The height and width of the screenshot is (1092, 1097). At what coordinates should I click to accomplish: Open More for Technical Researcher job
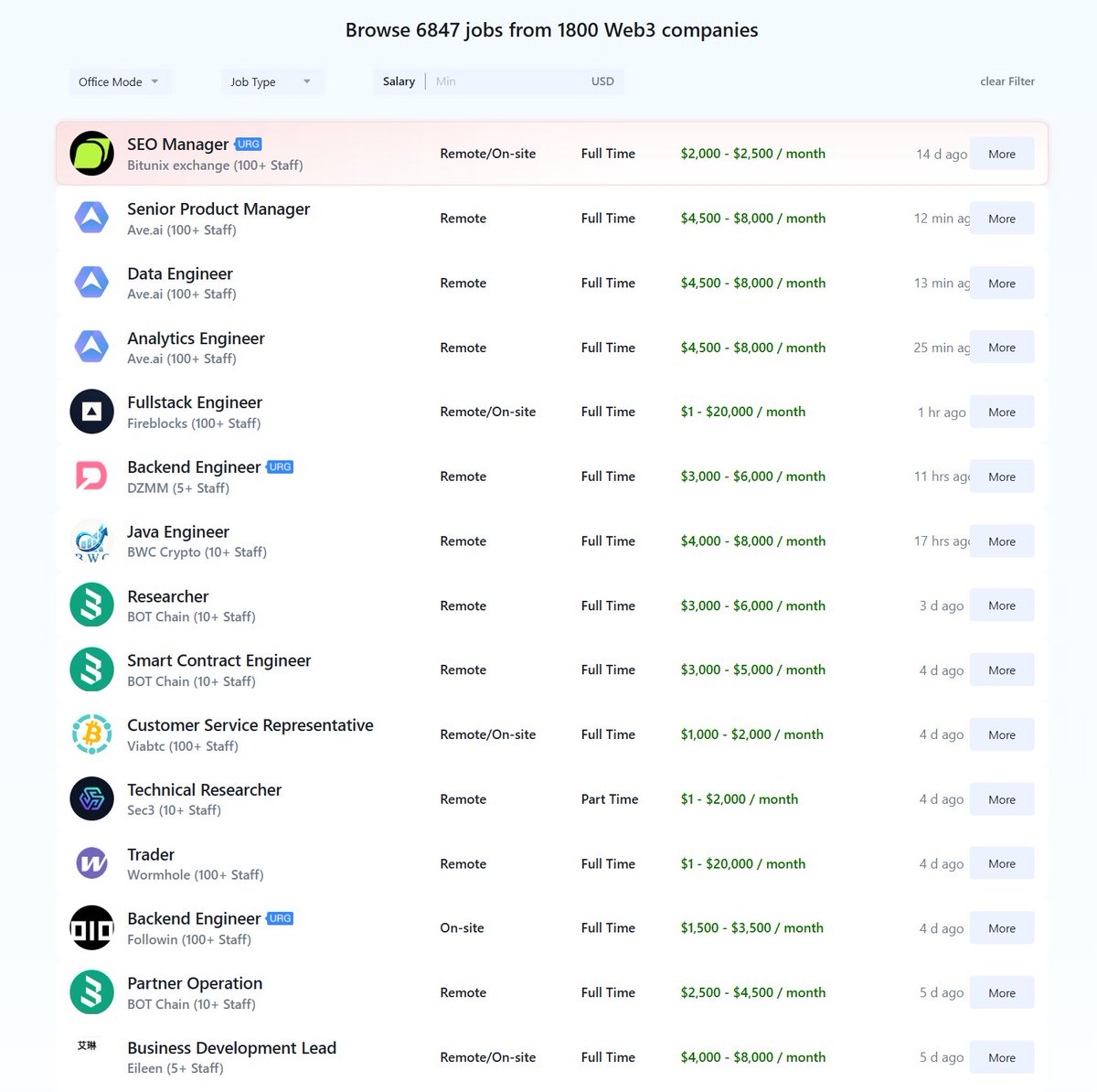pyautogui.click(x=1002, y=799)
